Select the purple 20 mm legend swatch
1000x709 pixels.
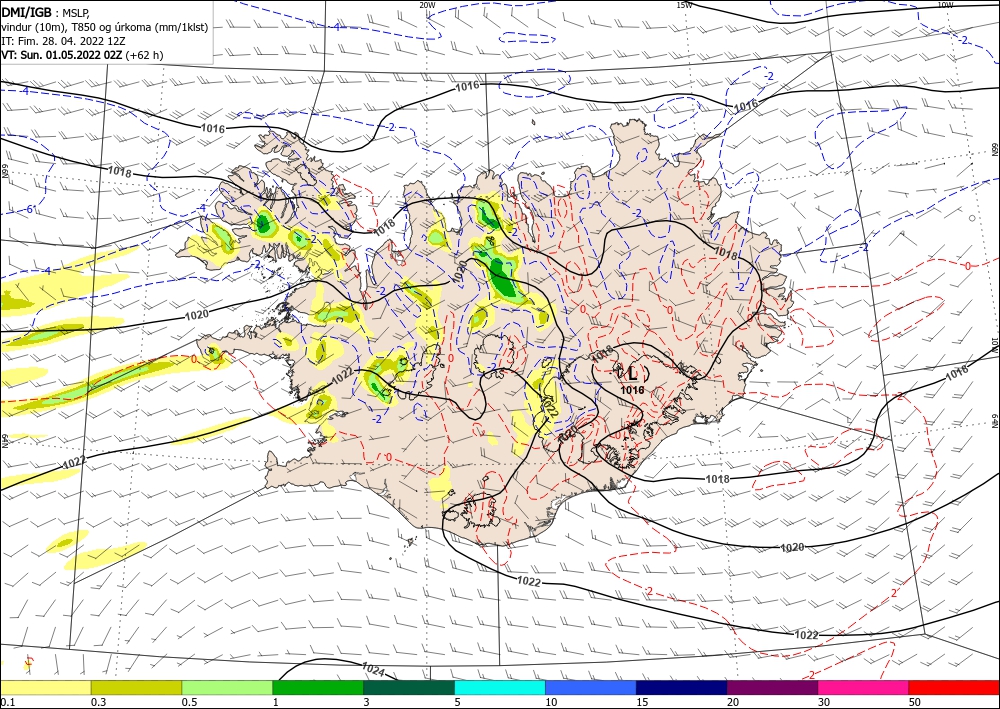pos(772,688)
